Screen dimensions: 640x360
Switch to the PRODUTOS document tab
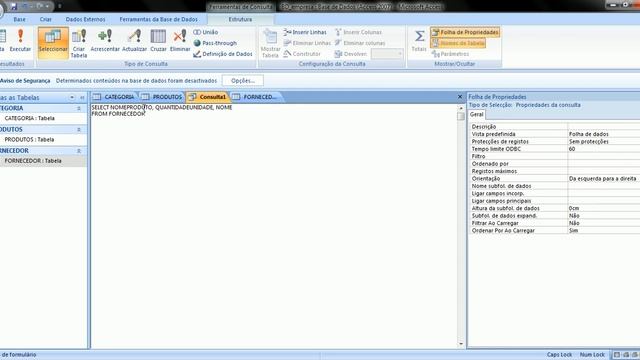pyautogui.click(x=162, y=97)
